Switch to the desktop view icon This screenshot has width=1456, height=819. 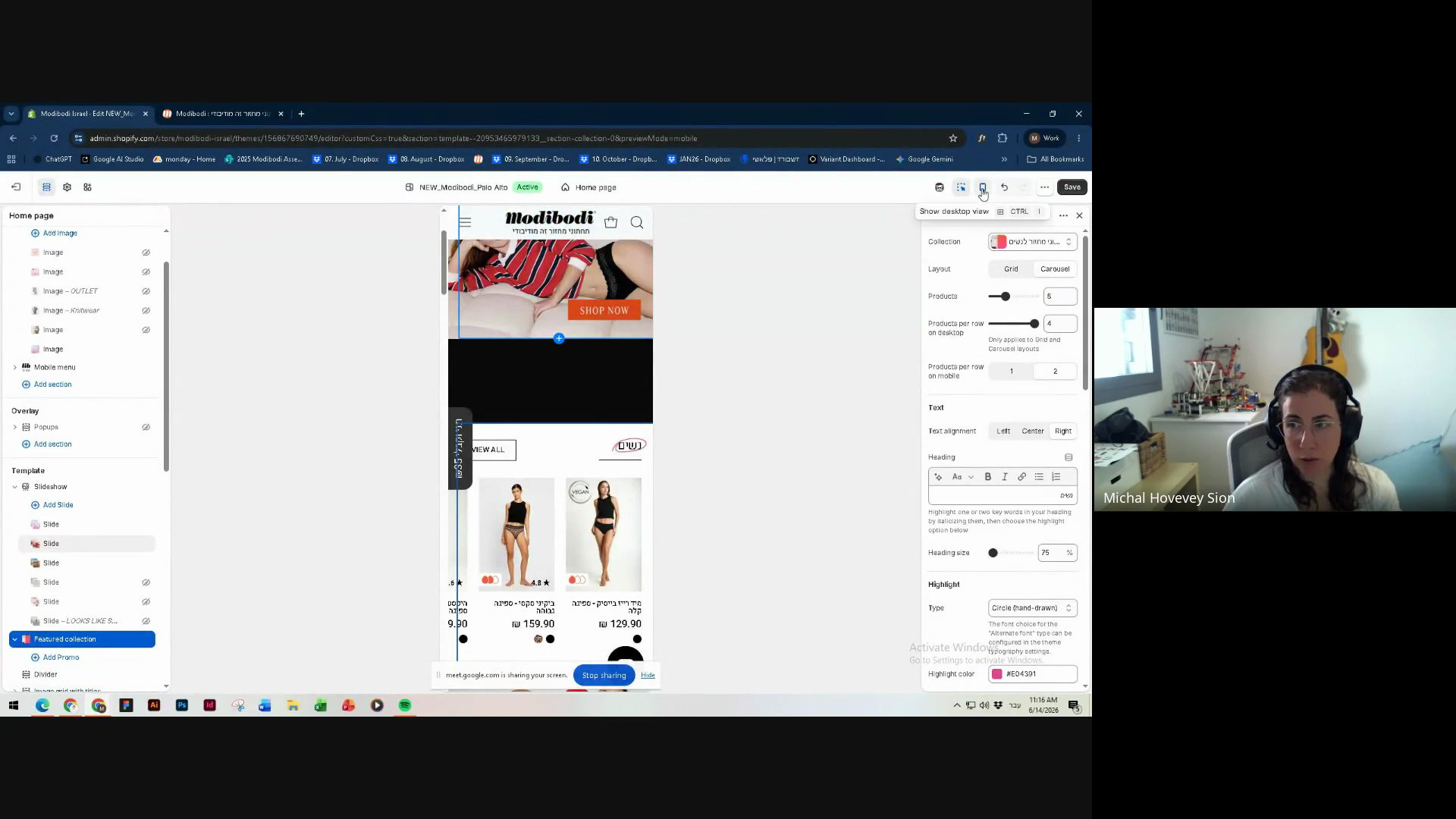coord(982,187)
